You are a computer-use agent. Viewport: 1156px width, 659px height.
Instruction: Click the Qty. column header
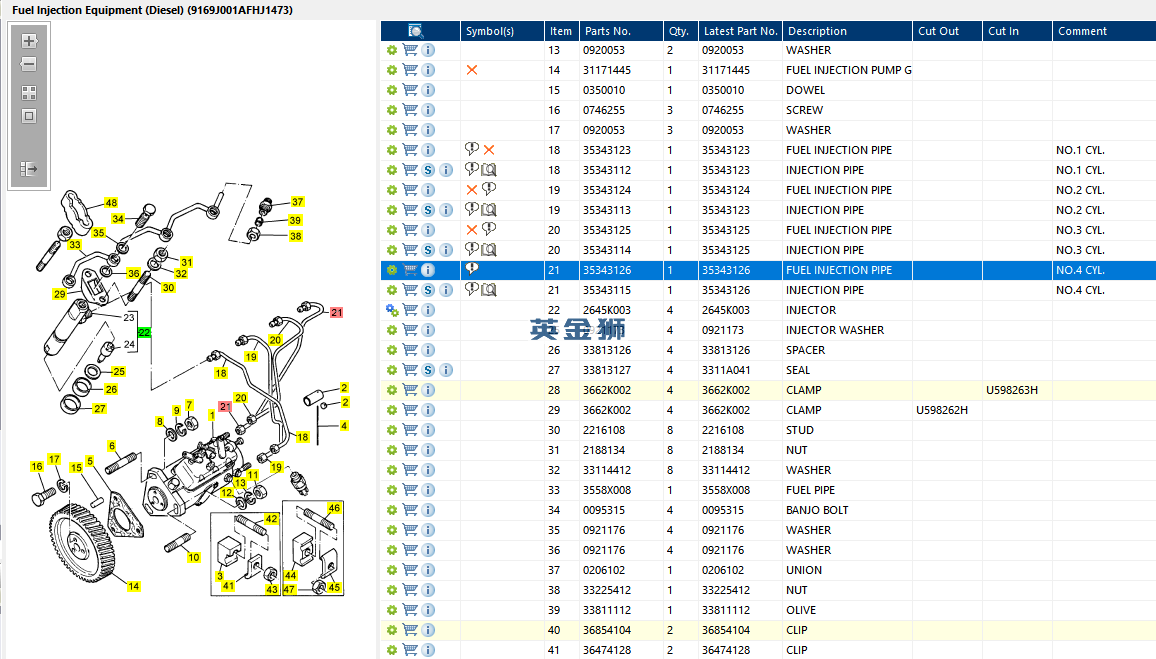[x=680, y=31]
